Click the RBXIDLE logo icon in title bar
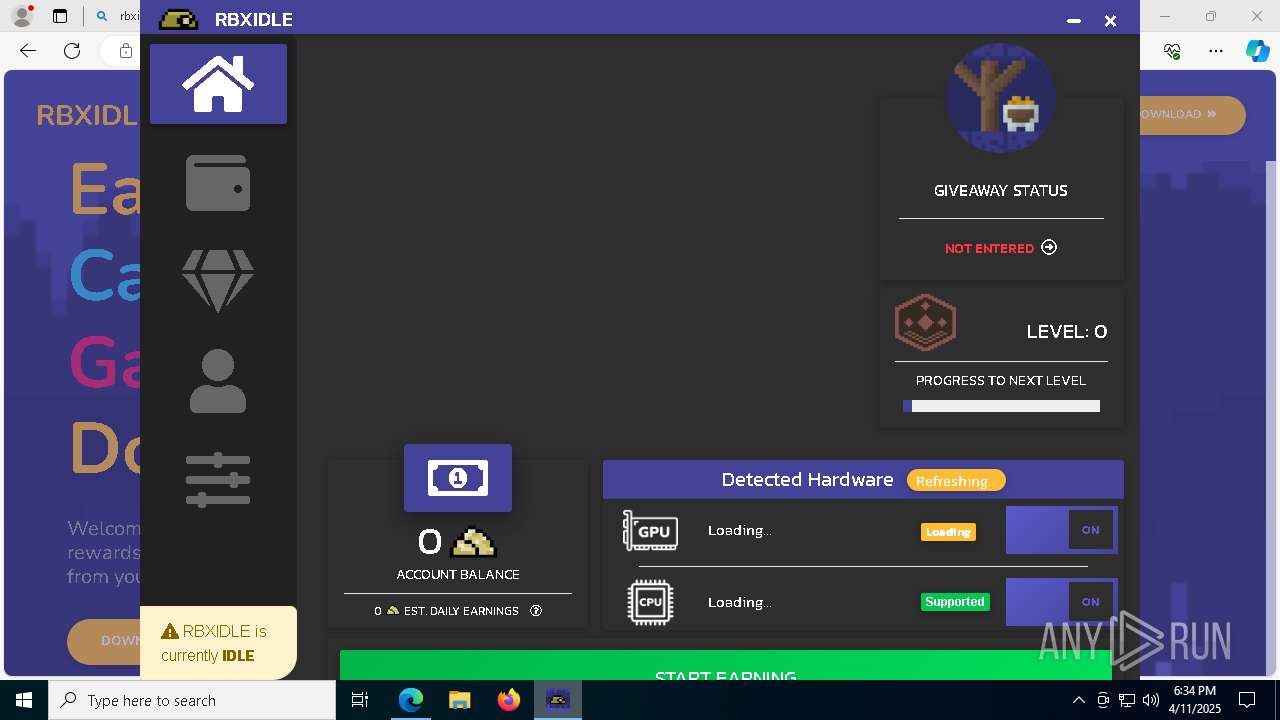The image size is (1280, 720). [x=179, y=19]
